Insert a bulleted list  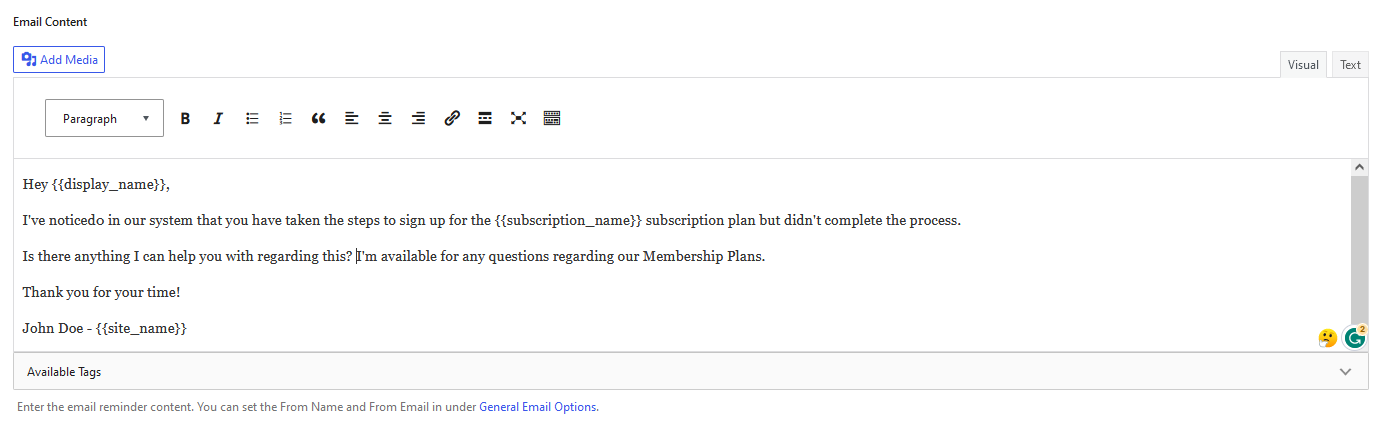coord(252,118)
